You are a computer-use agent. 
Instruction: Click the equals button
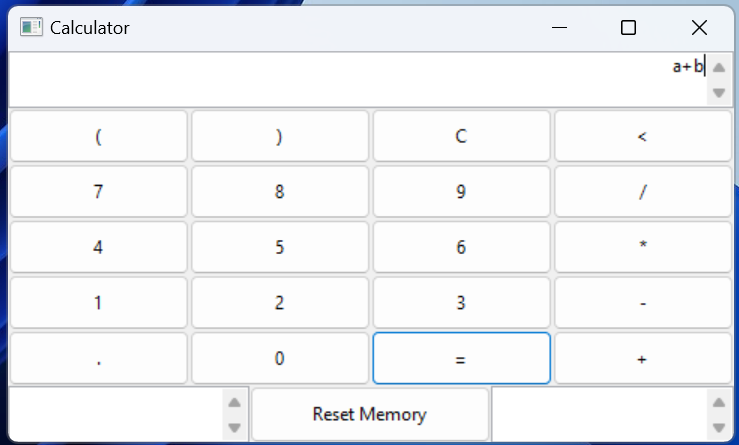pos(461,359)
